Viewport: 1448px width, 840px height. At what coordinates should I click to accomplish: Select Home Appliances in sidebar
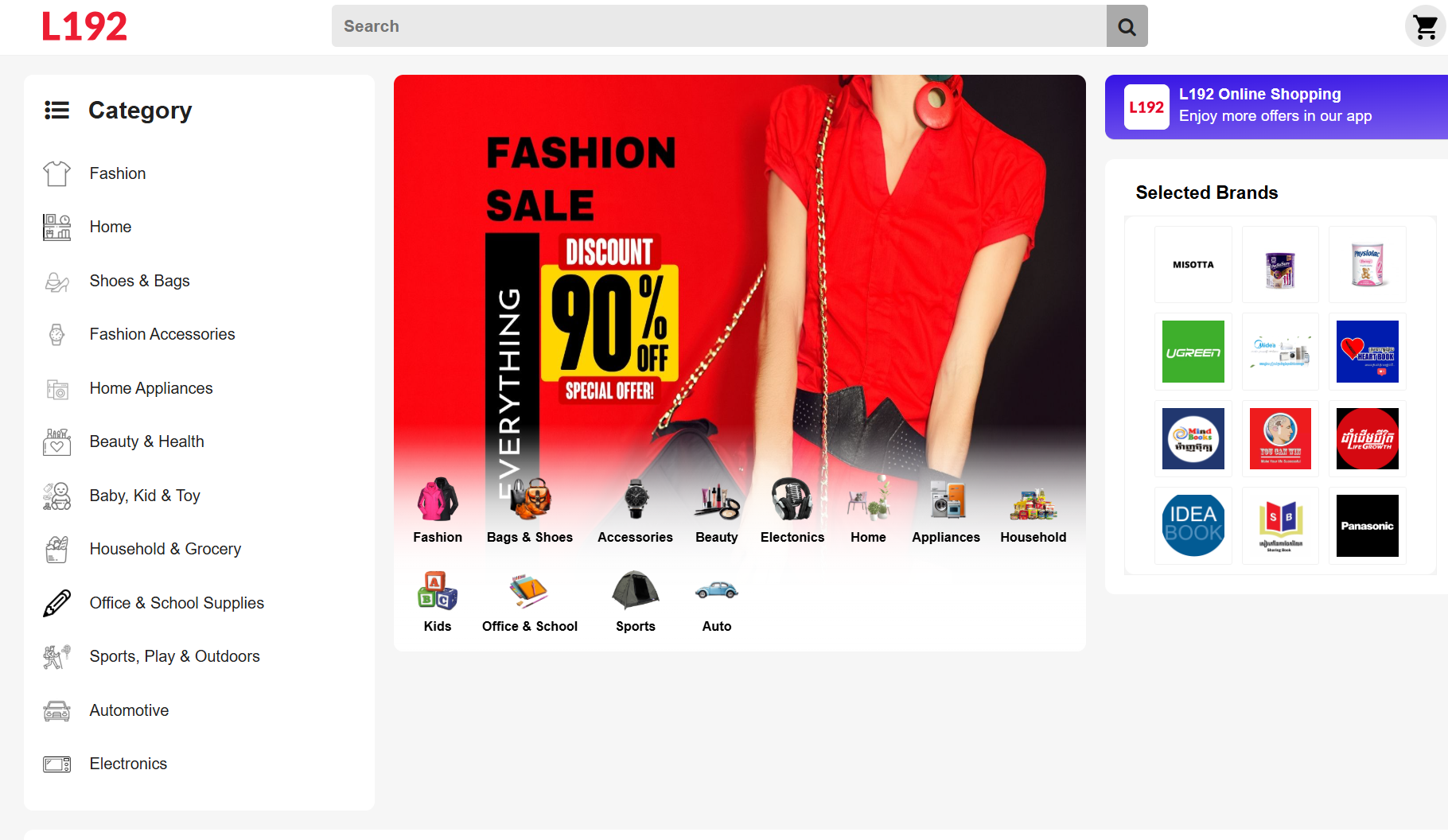(151, 388)
